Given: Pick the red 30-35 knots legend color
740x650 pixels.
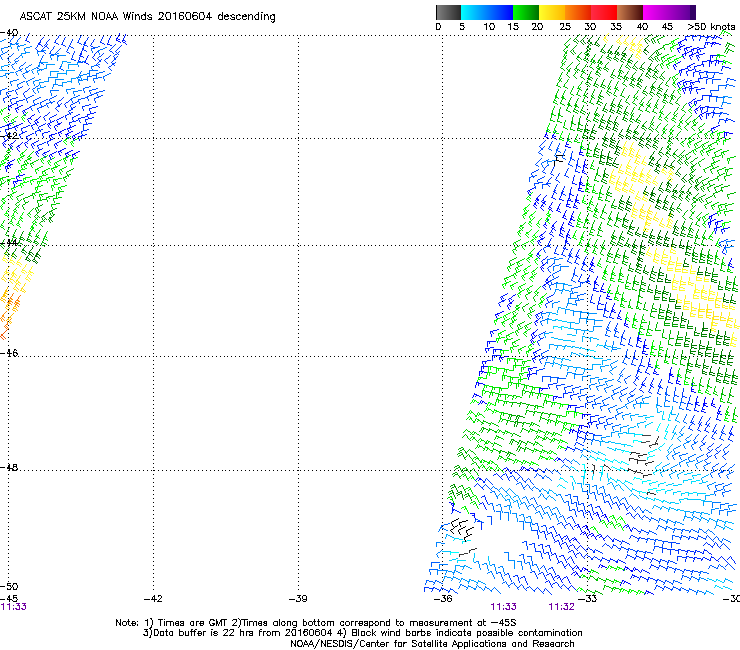Looking at the screenshot, I should [x=604, y=12].
